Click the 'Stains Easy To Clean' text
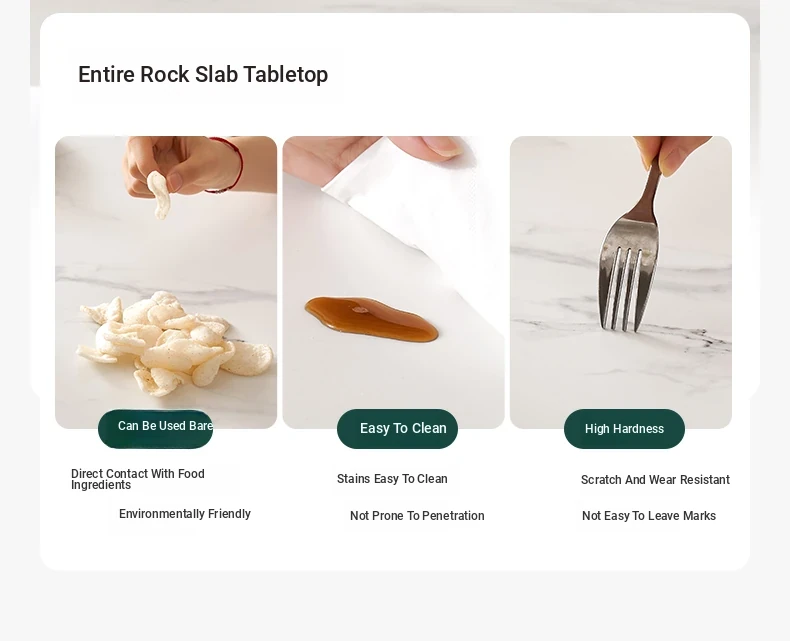Viewport: 790px width, 641px height. 392,479
